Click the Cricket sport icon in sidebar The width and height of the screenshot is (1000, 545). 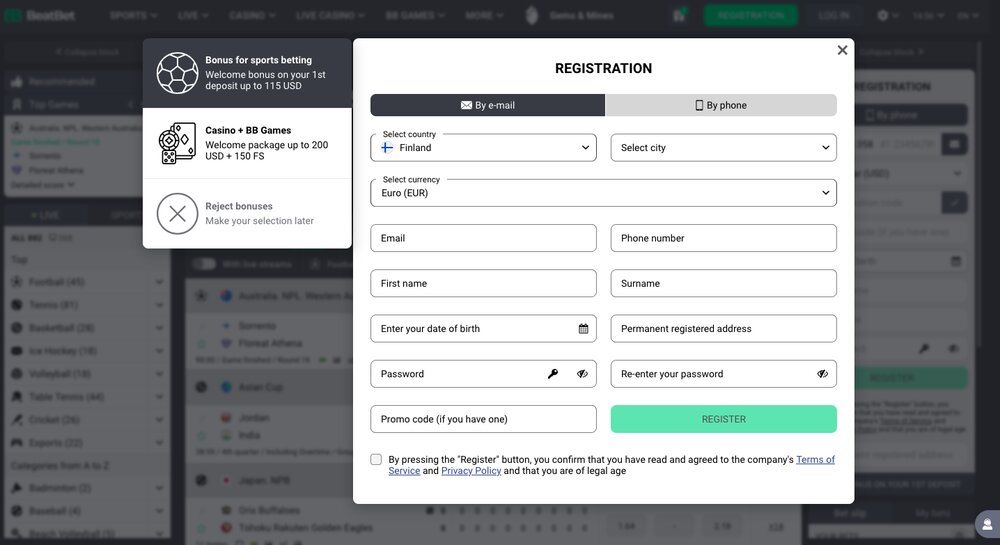click(17, 419)
